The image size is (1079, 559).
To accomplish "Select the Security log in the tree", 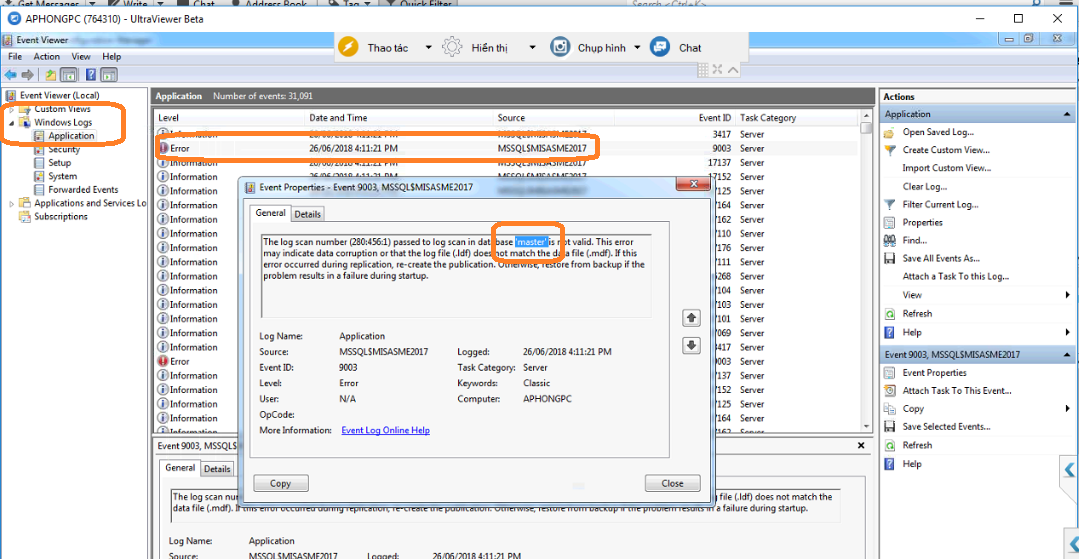I will pos(64,149).
